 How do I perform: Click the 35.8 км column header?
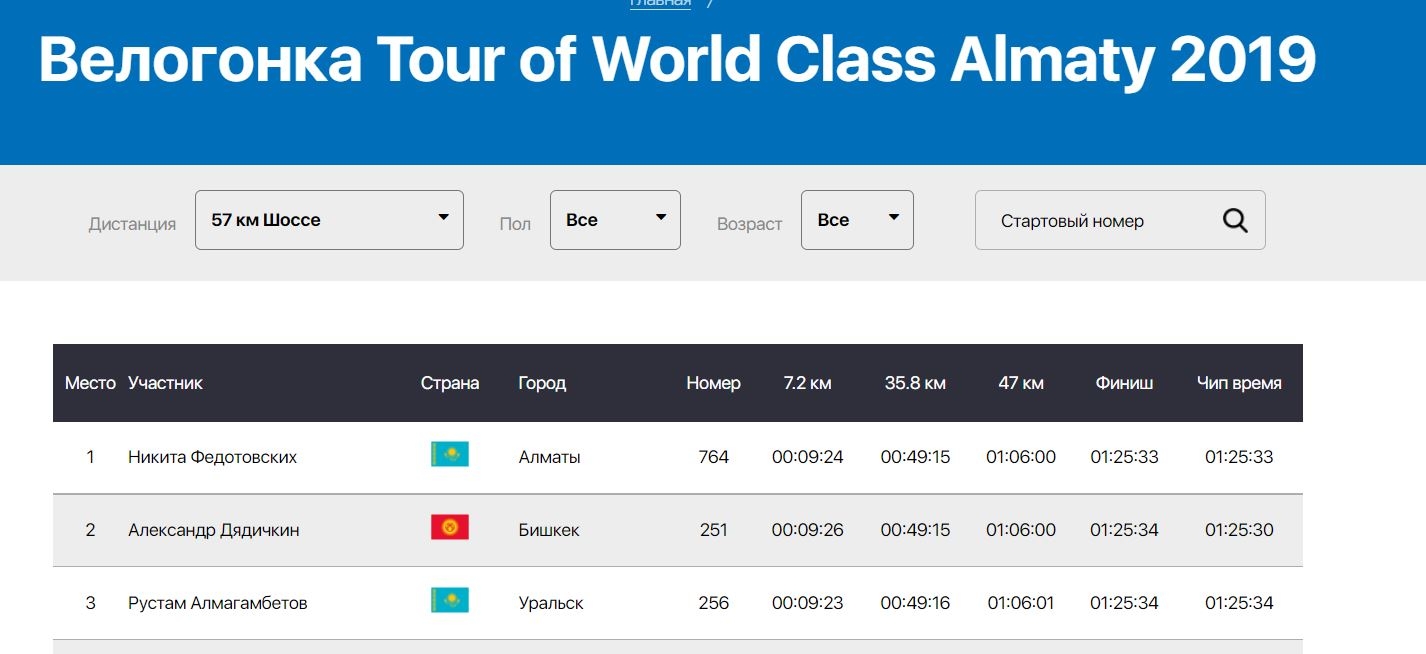click(x=915, y=383)
